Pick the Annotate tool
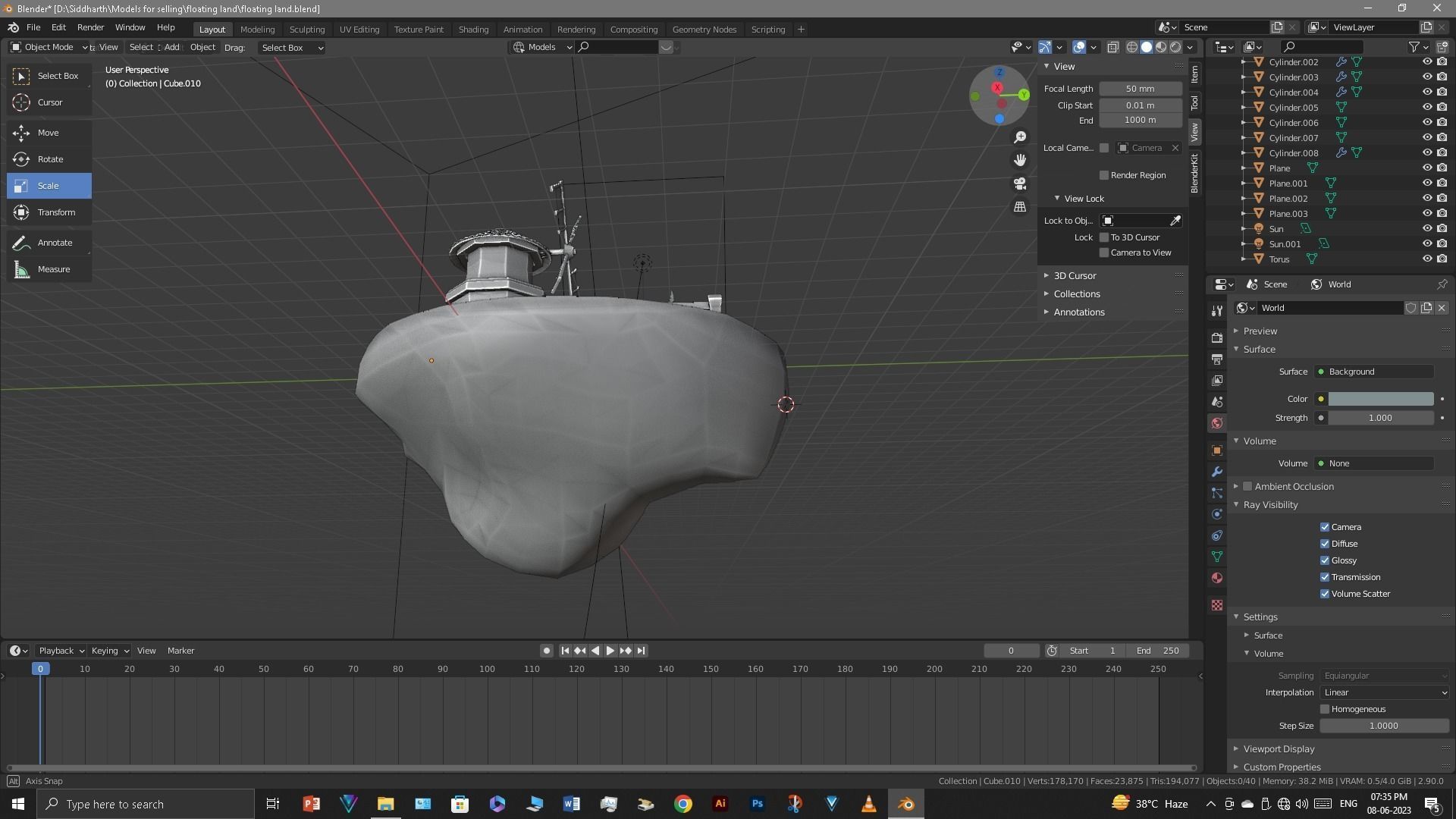 (x=49, y=243)
